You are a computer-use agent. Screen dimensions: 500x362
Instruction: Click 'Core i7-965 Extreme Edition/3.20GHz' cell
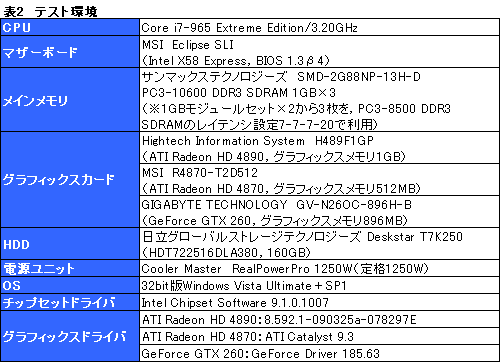tap(319, 27)
